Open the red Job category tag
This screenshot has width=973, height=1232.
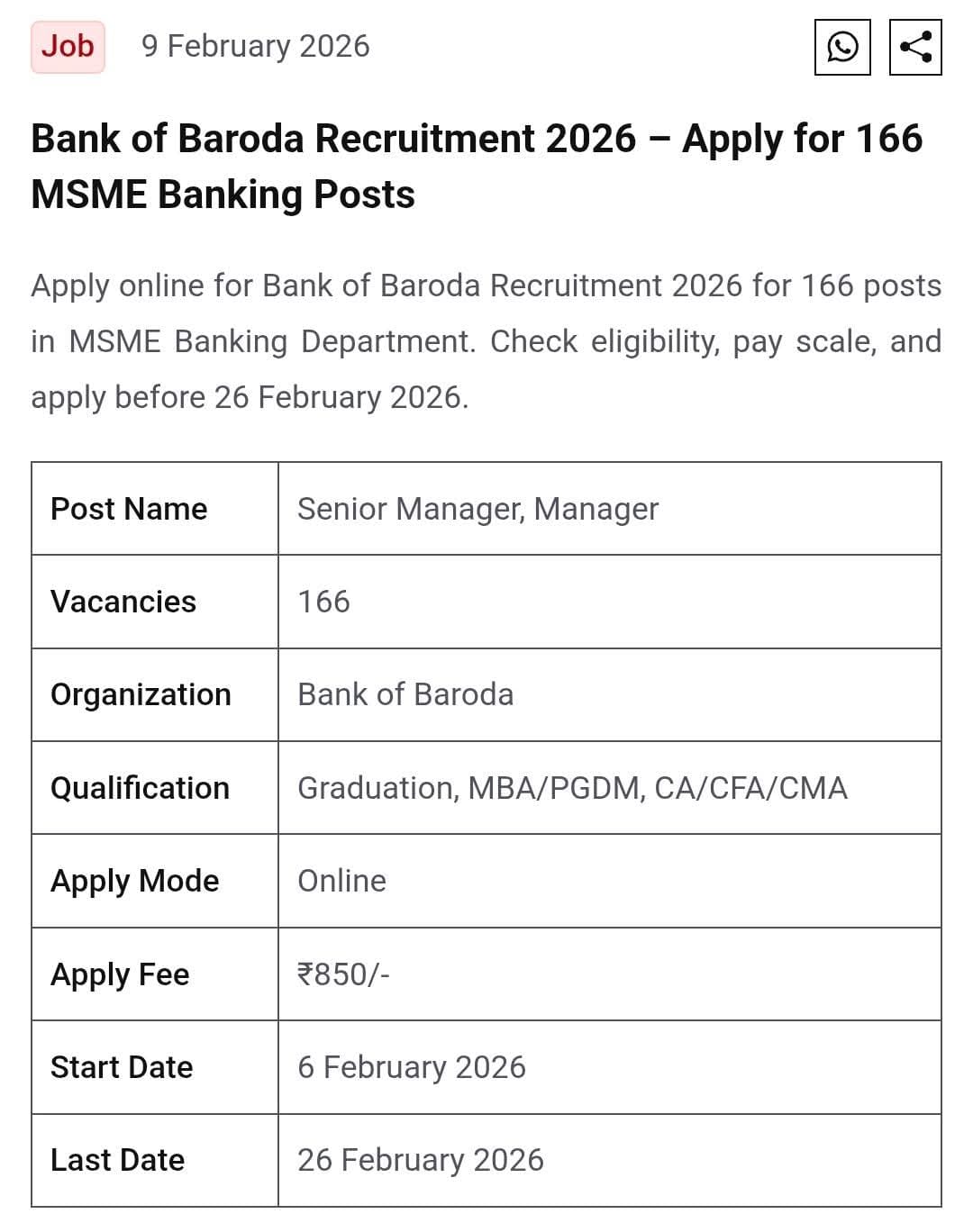[x=68, y=46]
